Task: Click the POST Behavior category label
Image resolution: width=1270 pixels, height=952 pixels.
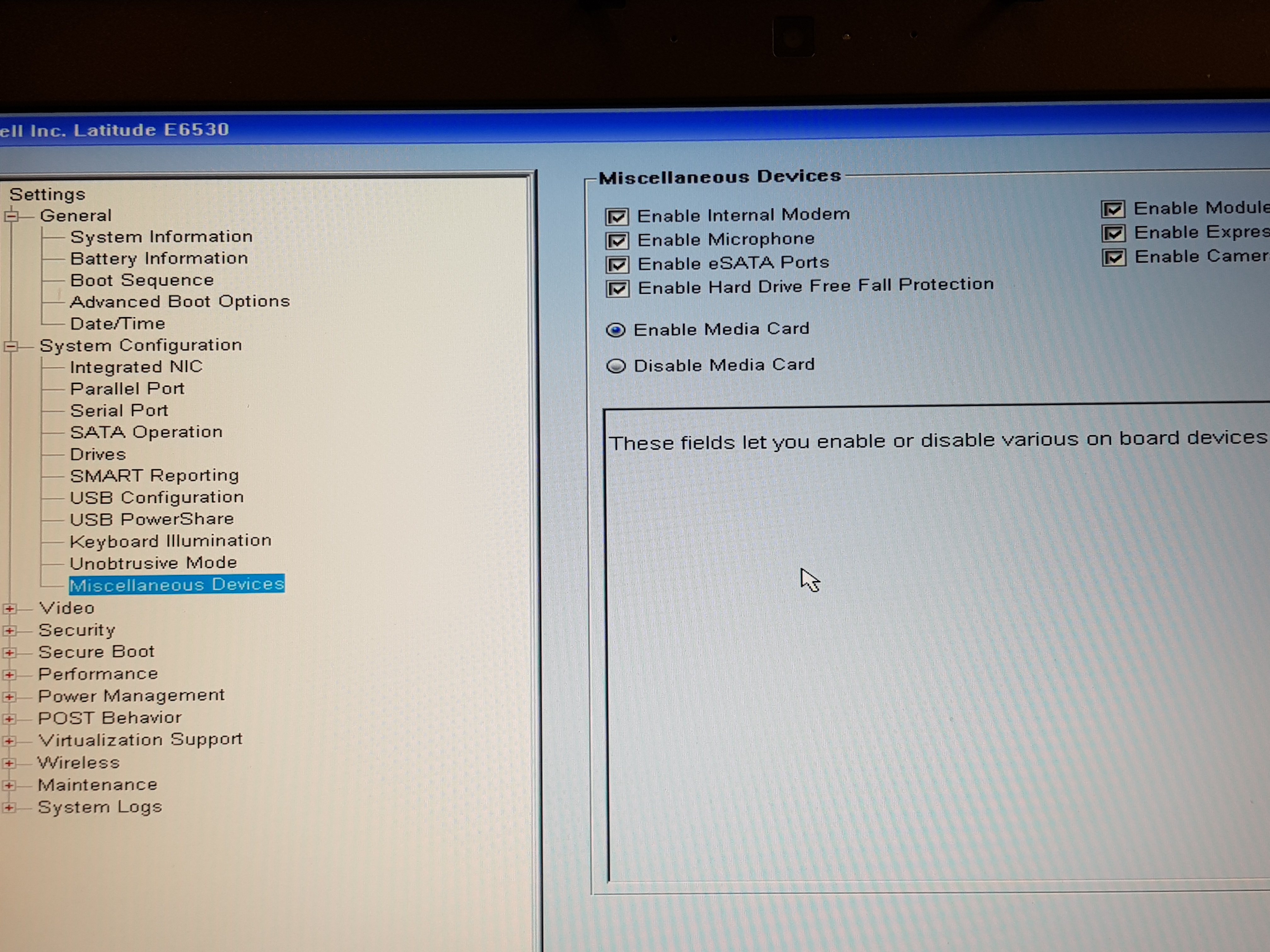Action: click(110, 718)
